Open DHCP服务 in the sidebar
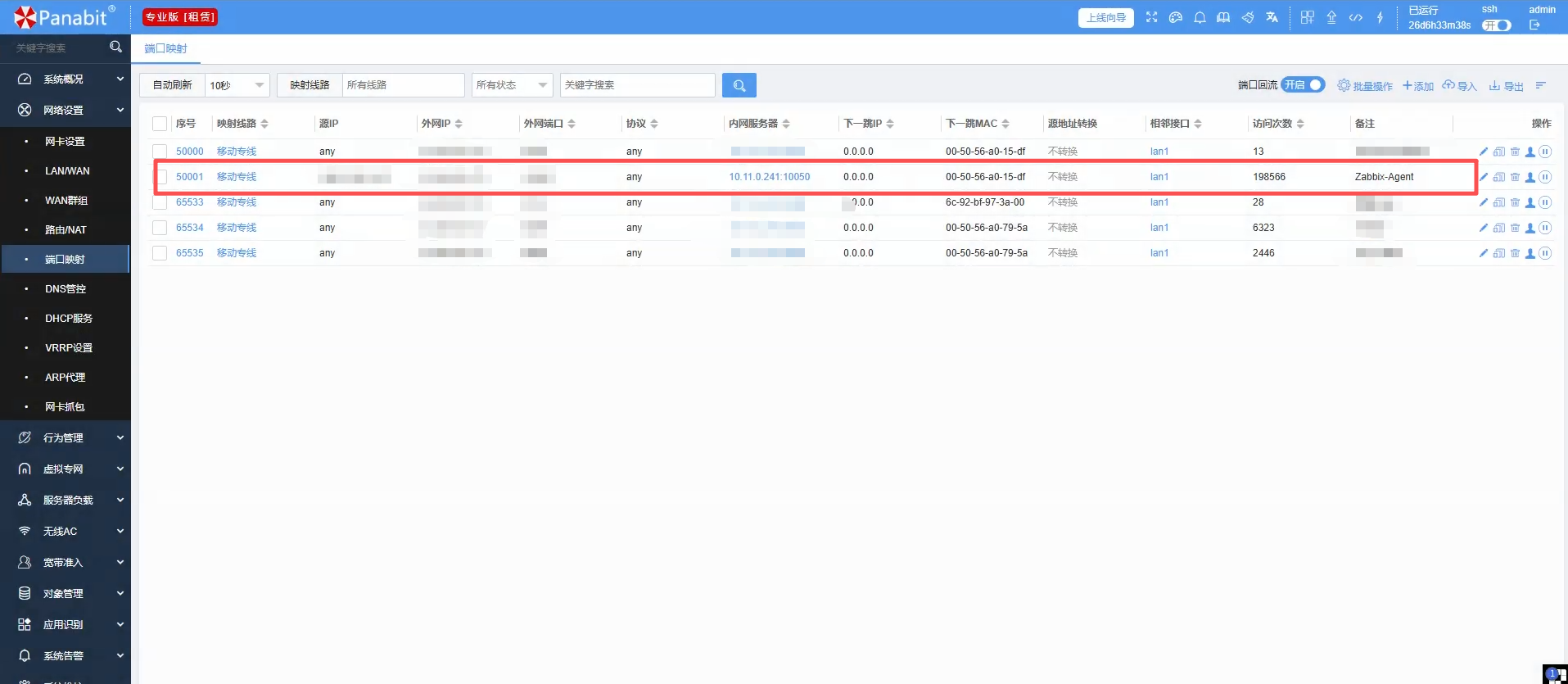 [69, 319]
